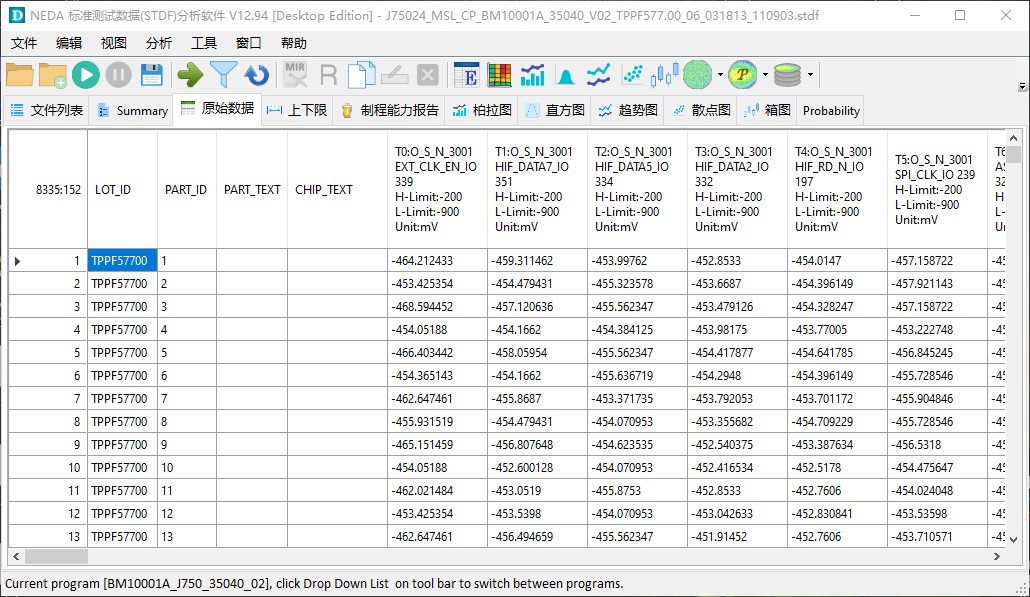1030x597 pixels.
Task: Click the candlestick box plot toolbar icon
Action: 664,75
